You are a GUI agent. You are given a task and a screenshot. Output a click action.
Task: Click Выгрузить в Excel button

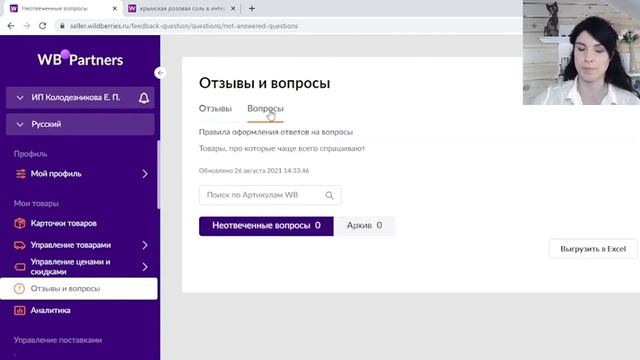[593, 249]
